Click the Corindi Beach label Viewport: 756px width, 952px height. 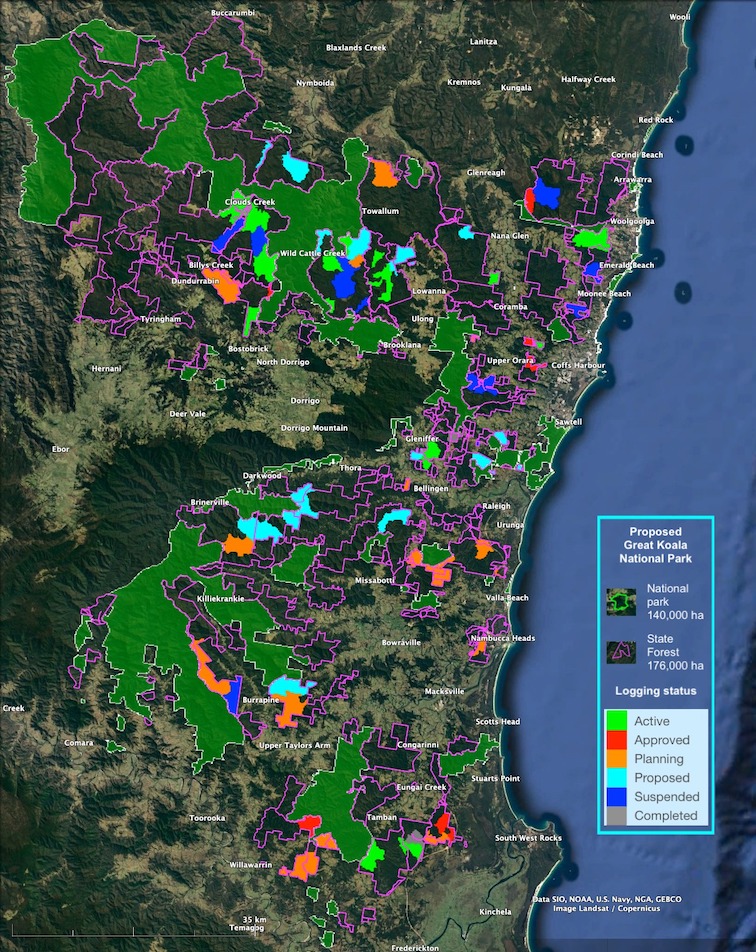[637, 155]
